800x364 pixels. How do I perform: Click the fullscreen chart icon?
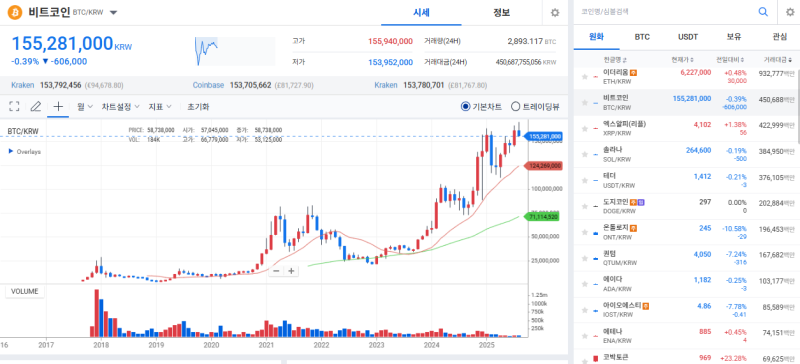click(14, 107)
